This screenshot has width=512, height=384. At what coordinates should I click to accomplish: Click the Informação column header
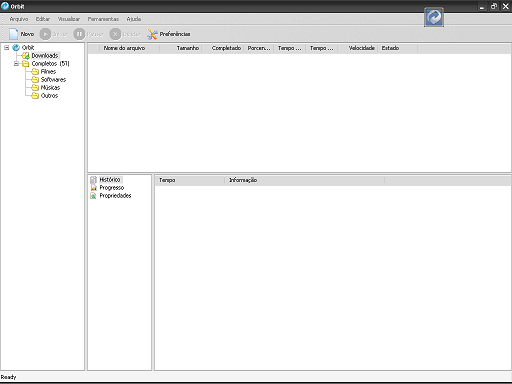coord(304,180)
